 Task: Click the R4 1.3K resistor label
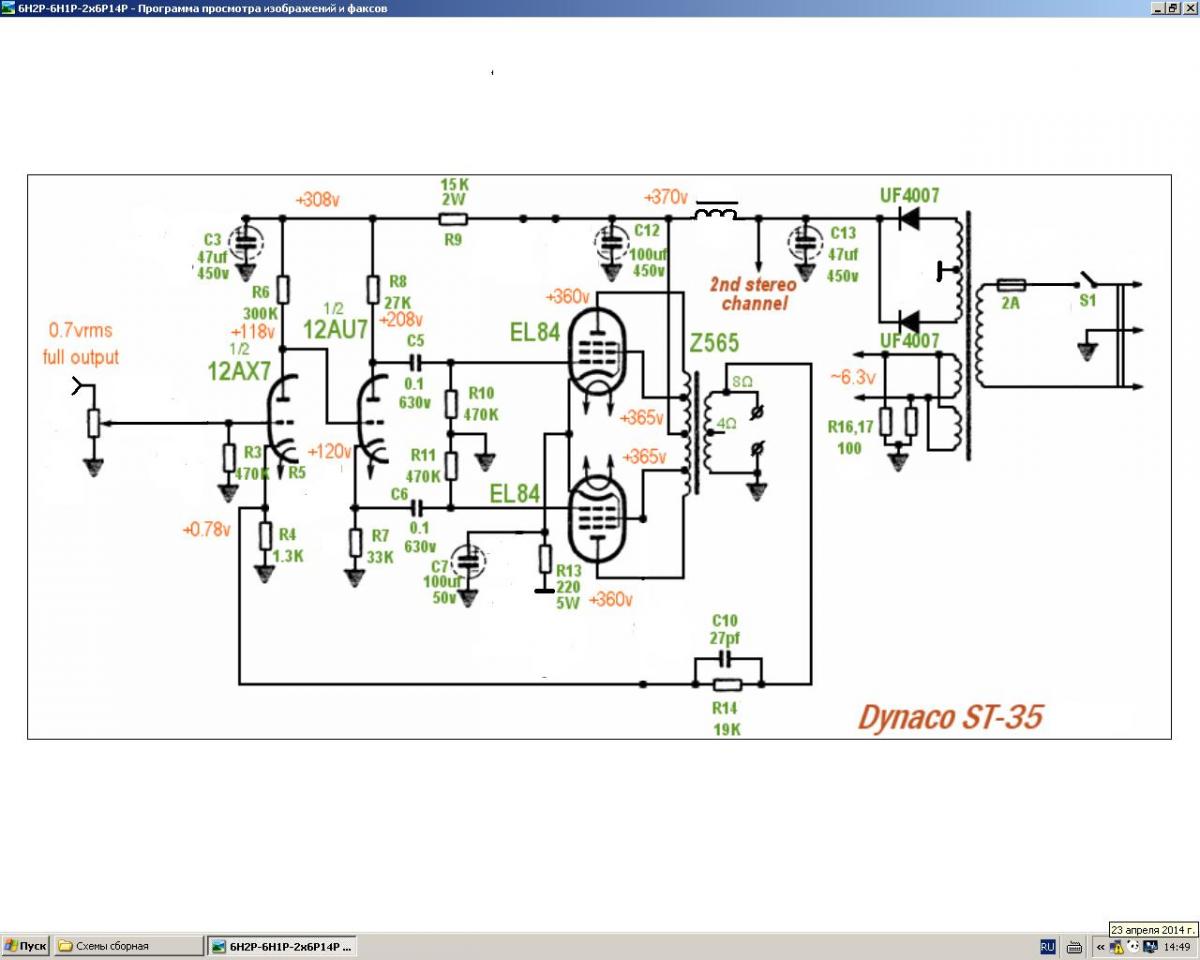pos(288,543)
